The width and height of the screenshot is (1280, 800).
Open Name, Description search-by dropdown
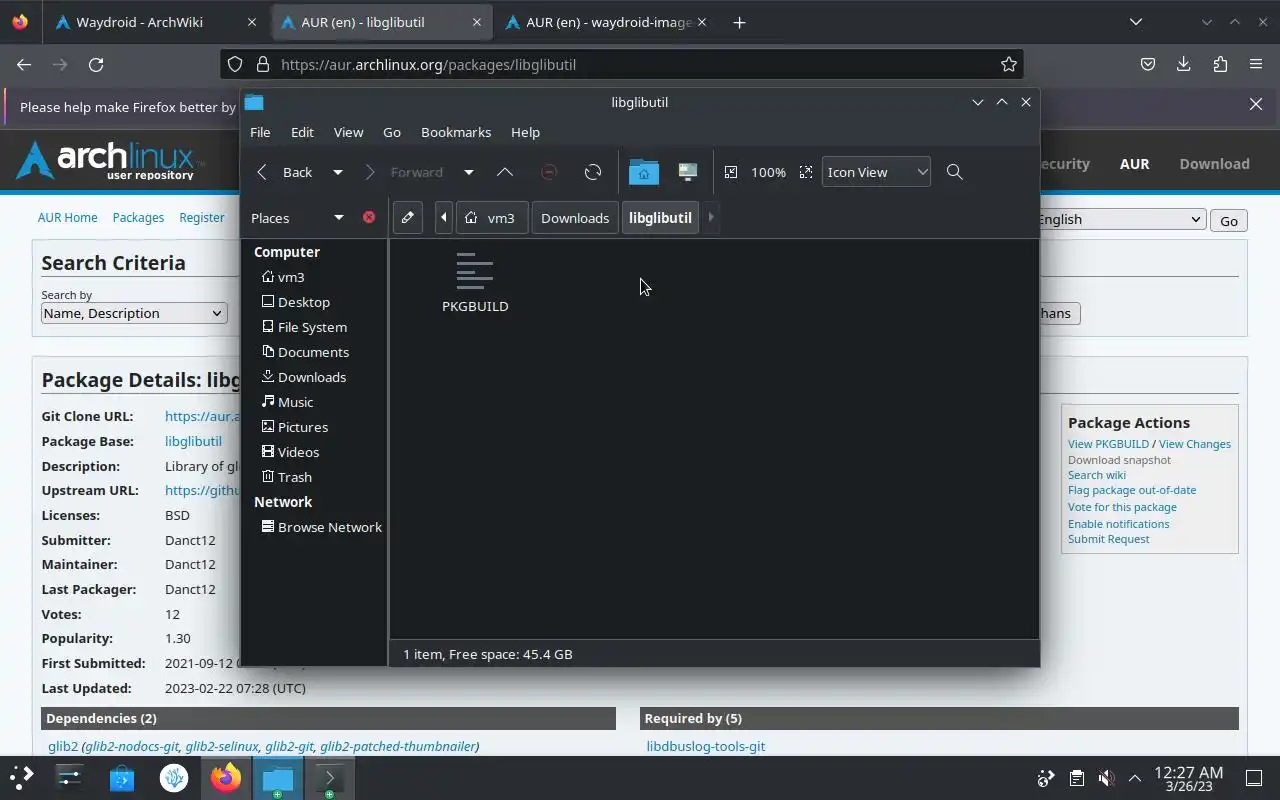133,313
